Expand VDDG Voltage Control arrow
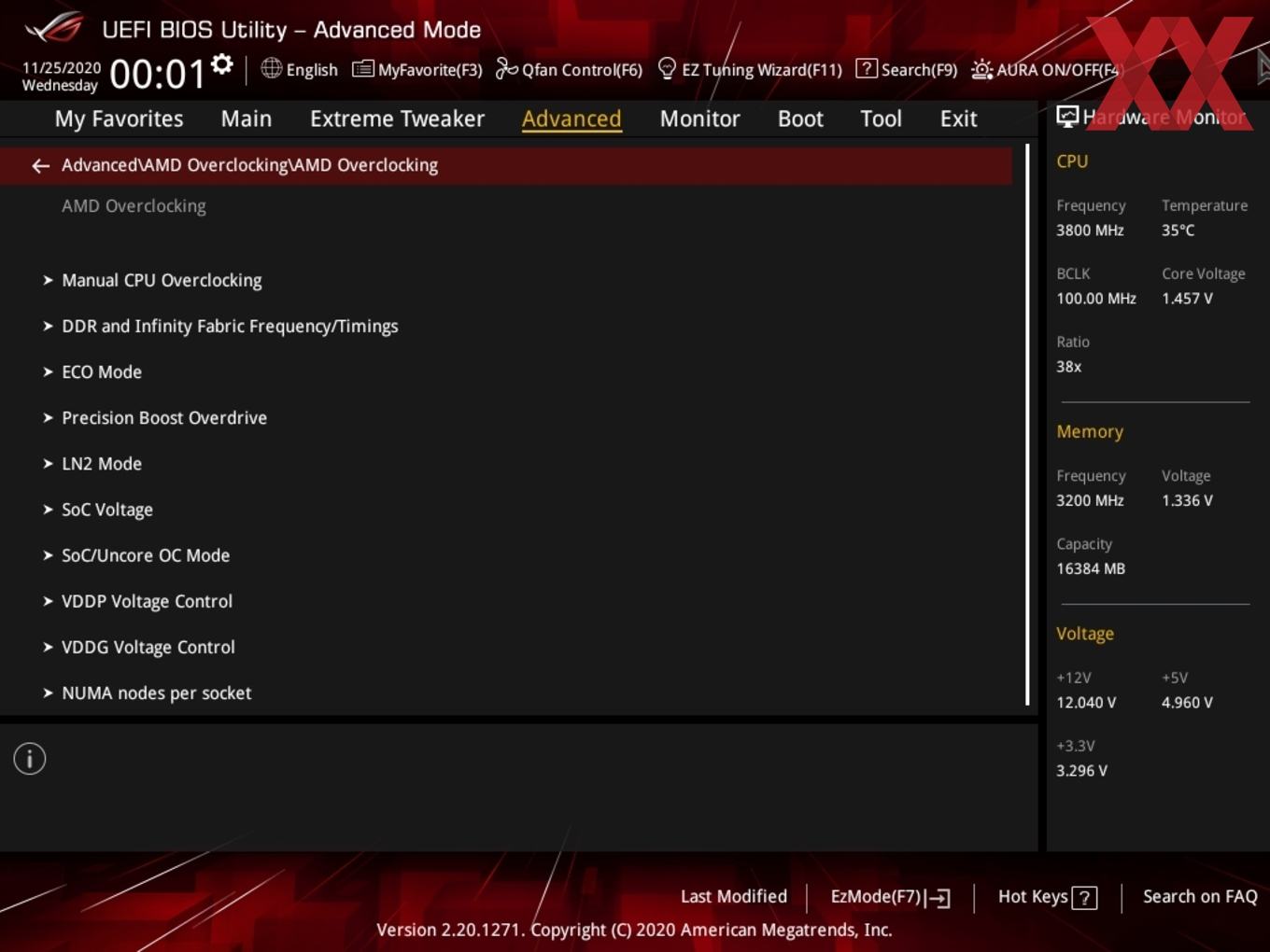 tap(48, 647)
